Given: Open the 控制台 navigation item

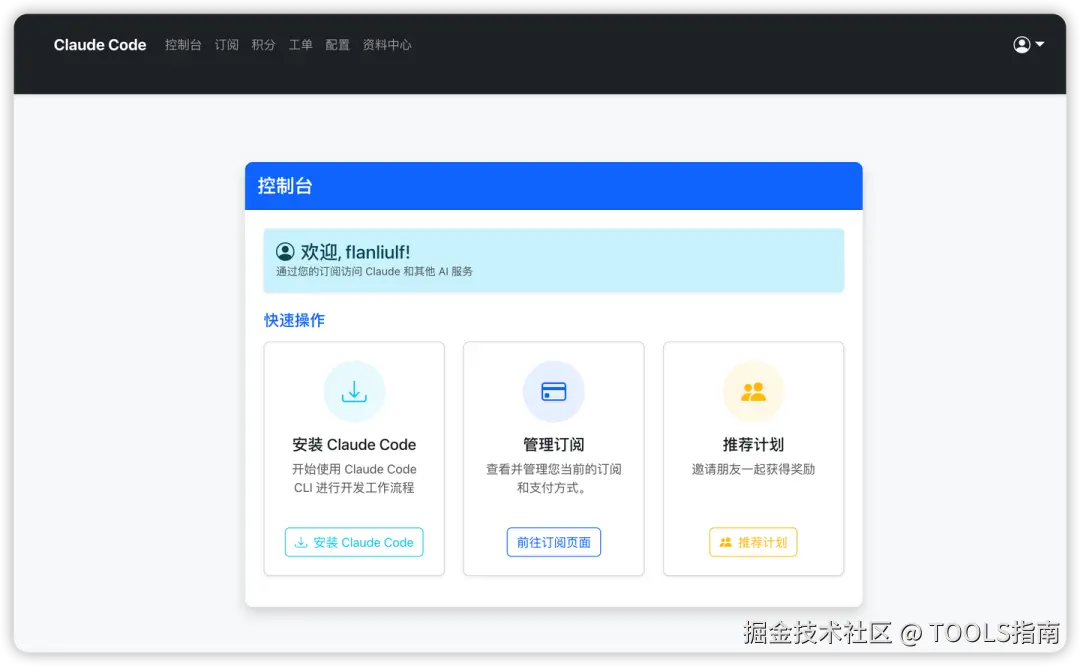Looking at the screenshot, I should point(183,45).
